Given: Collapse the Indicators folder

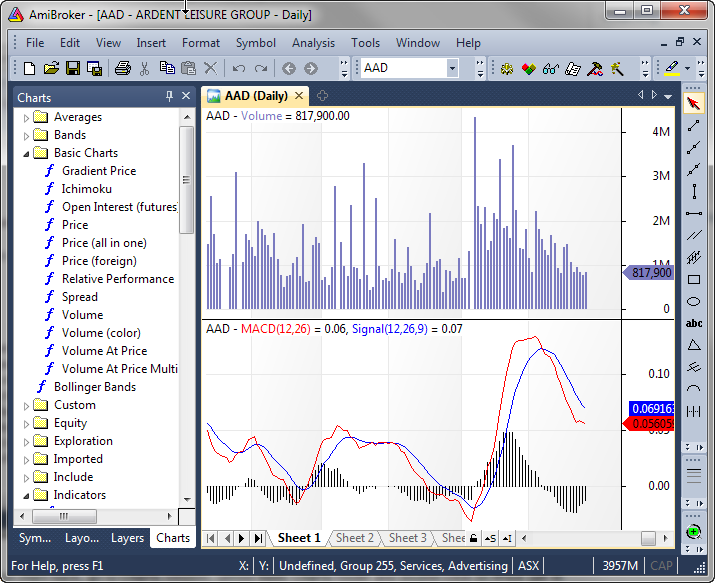Looking at the screenshot, I should pos(26,496).
